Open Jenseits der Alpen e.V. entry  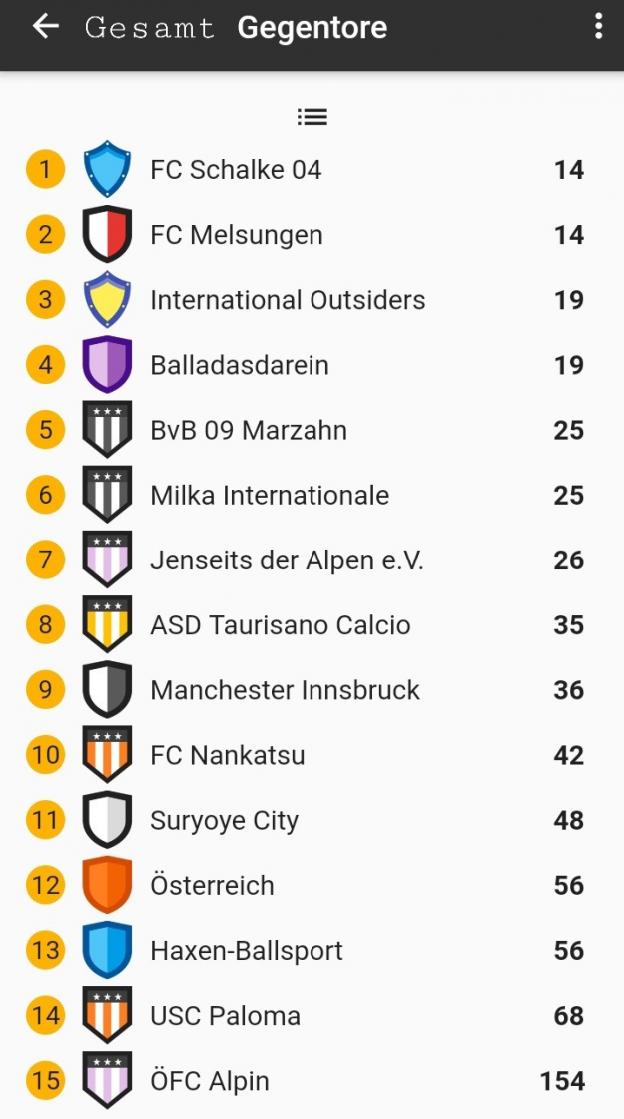pos(287,560)
